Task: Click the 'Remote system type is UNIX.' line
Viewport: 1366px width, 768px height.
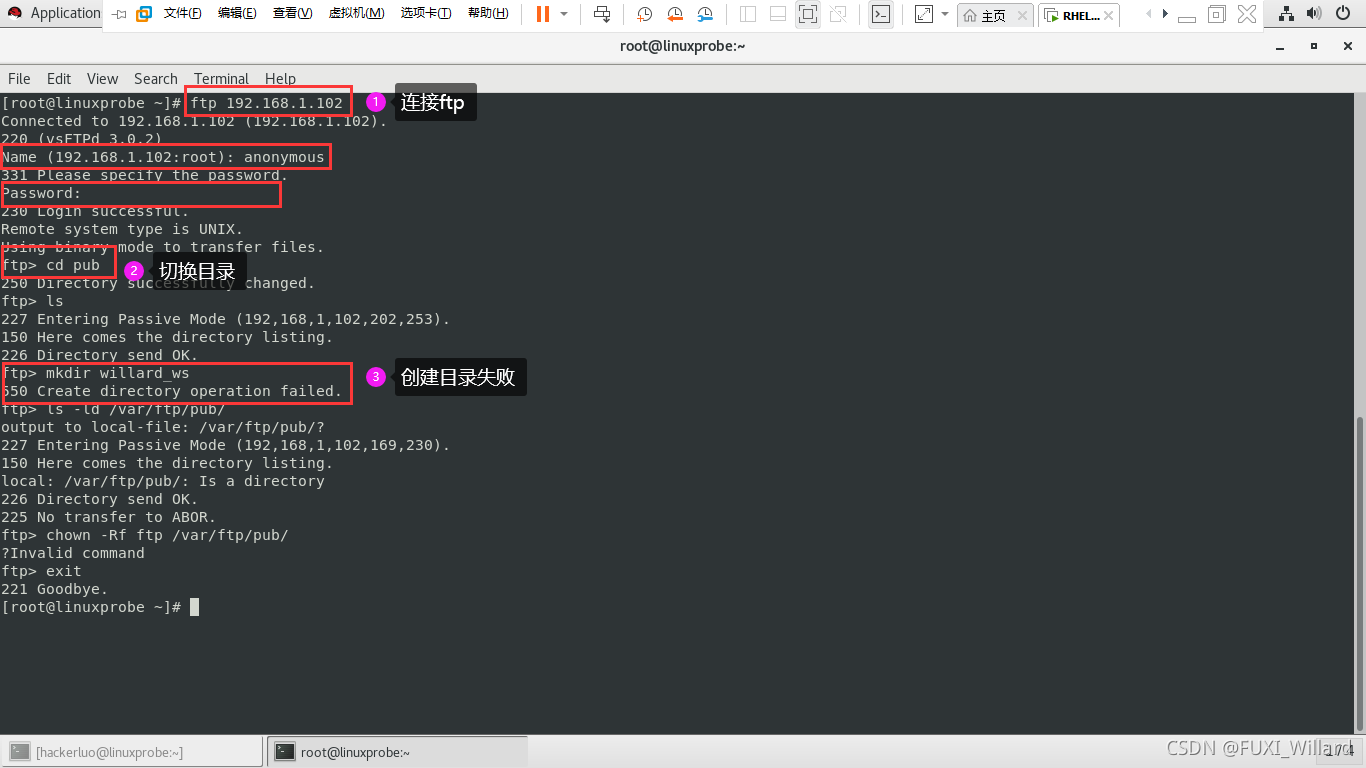Action: (122, 229)
